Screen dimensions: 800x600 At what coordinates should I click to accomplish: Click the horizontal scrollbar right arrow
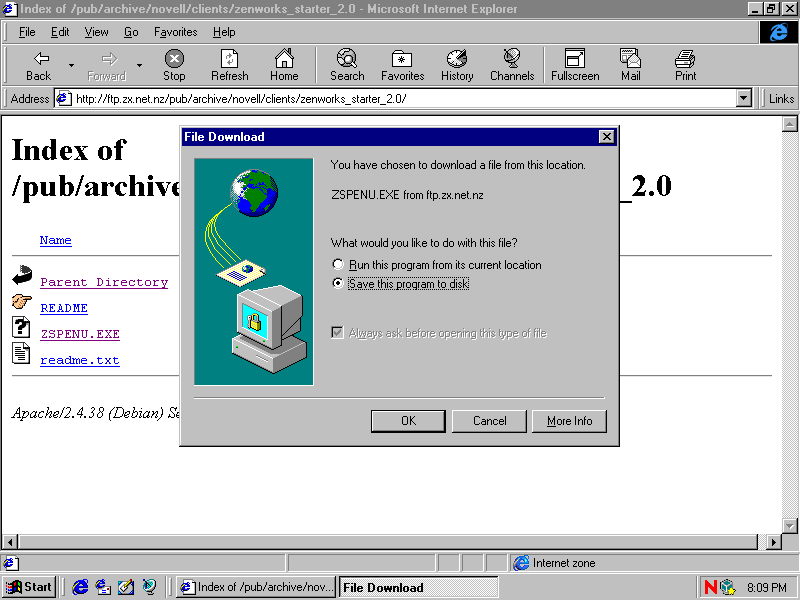point(774,541)
